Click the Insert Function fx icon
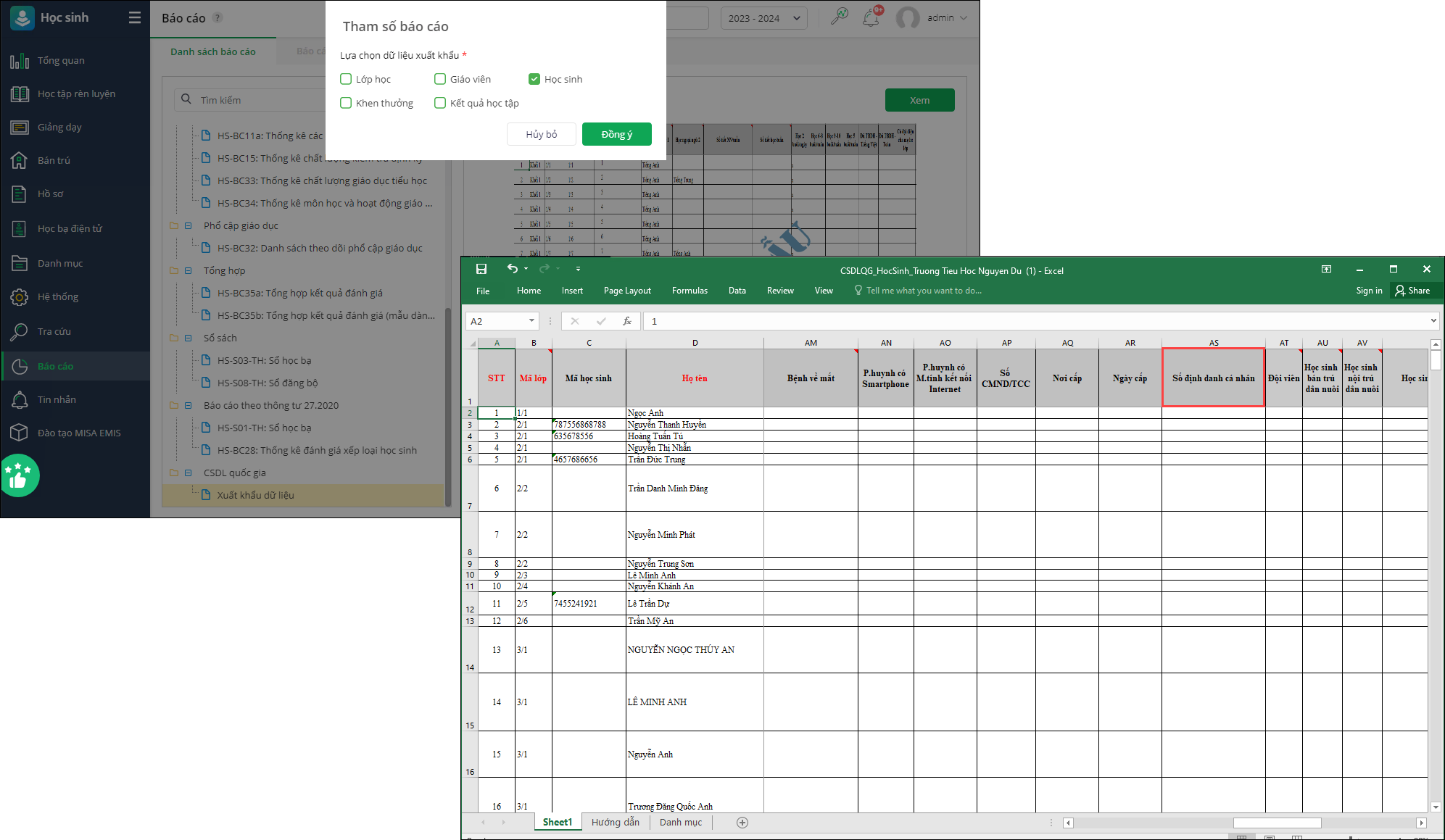 [x=627, y=321]
